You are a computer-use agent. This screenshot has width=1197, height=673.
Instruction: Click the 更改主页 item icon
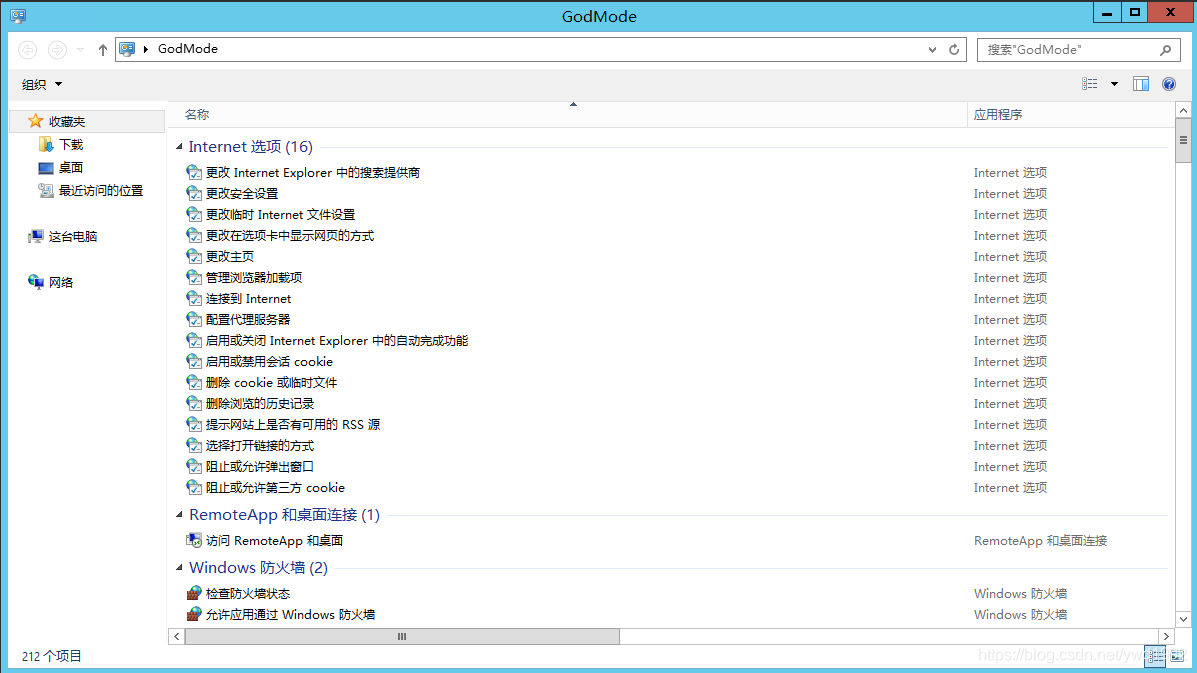194,256
